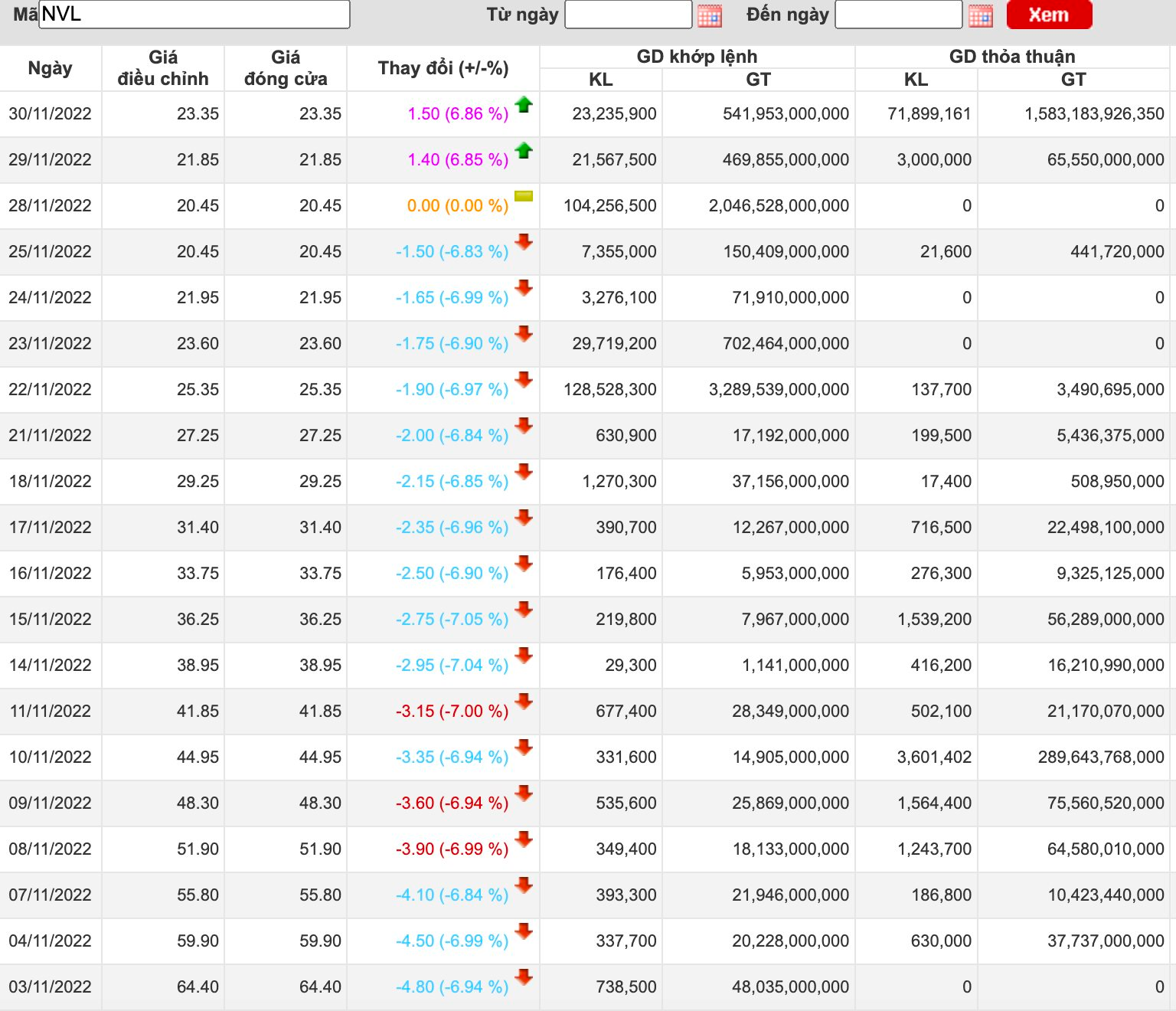Image resolution: width=1176 pixels, height=1011 pixels.
Task: Click the 'Thay đổi (+/-%)' column header
Action: click(443, 68)
